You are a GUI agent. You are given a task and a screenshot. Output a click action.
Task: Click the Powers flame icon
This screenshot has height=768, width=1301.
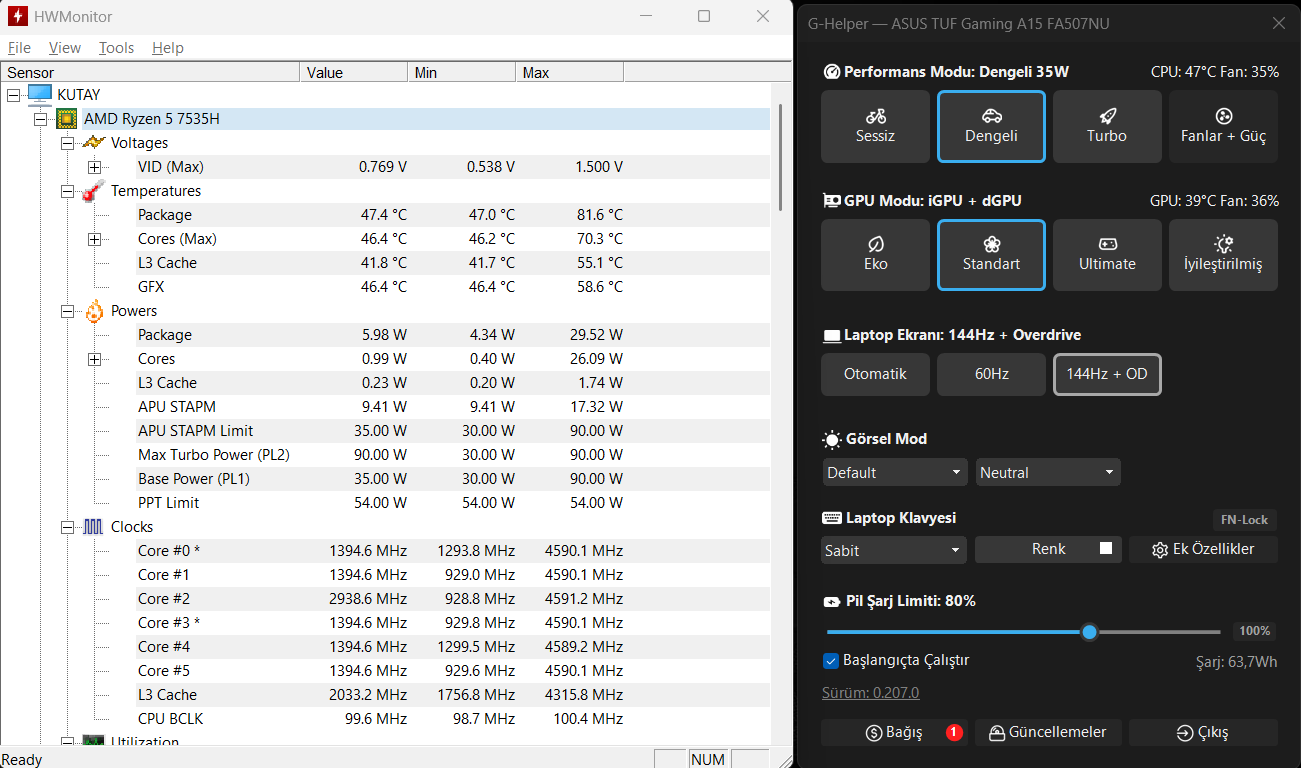pos(93,311)
